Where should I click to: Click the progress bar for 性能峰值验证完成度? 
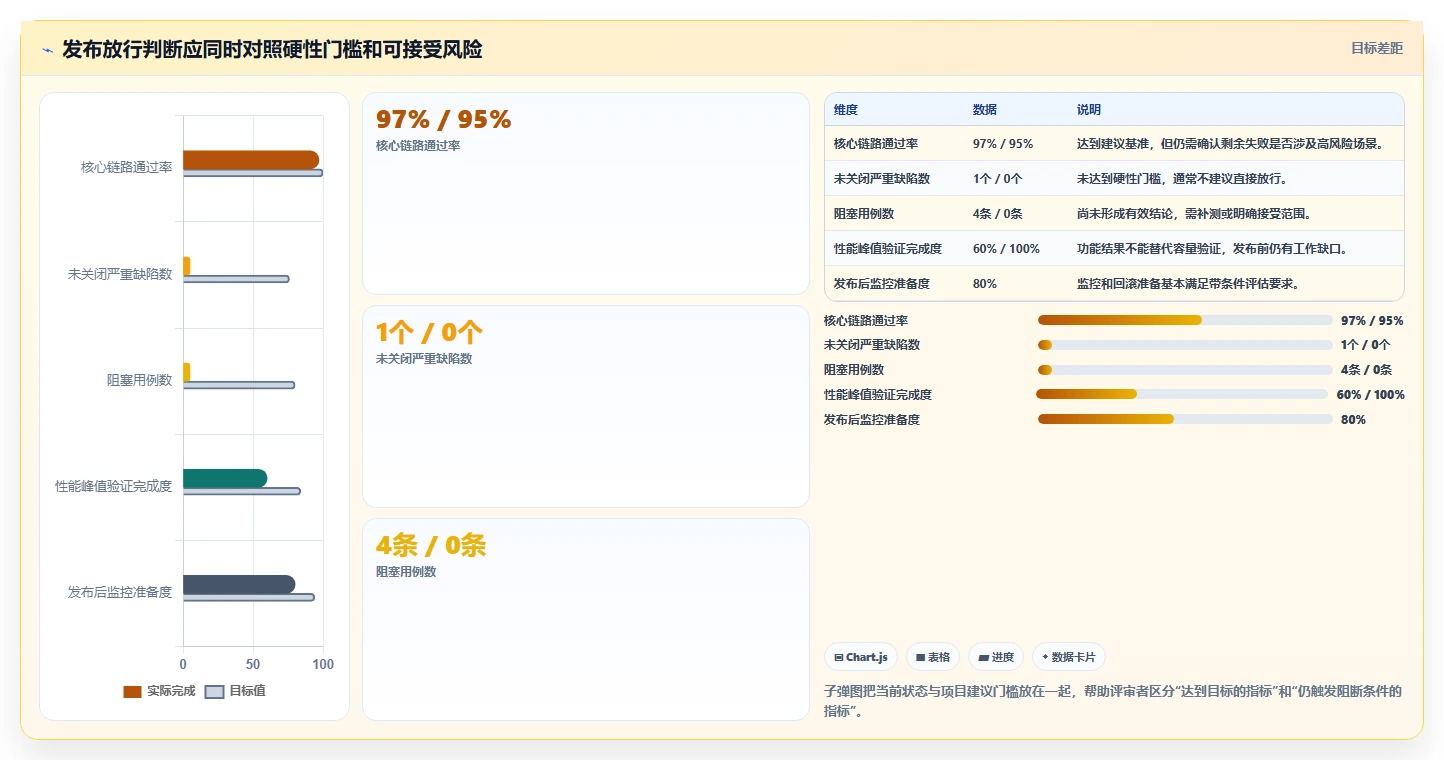[1182, 394]
